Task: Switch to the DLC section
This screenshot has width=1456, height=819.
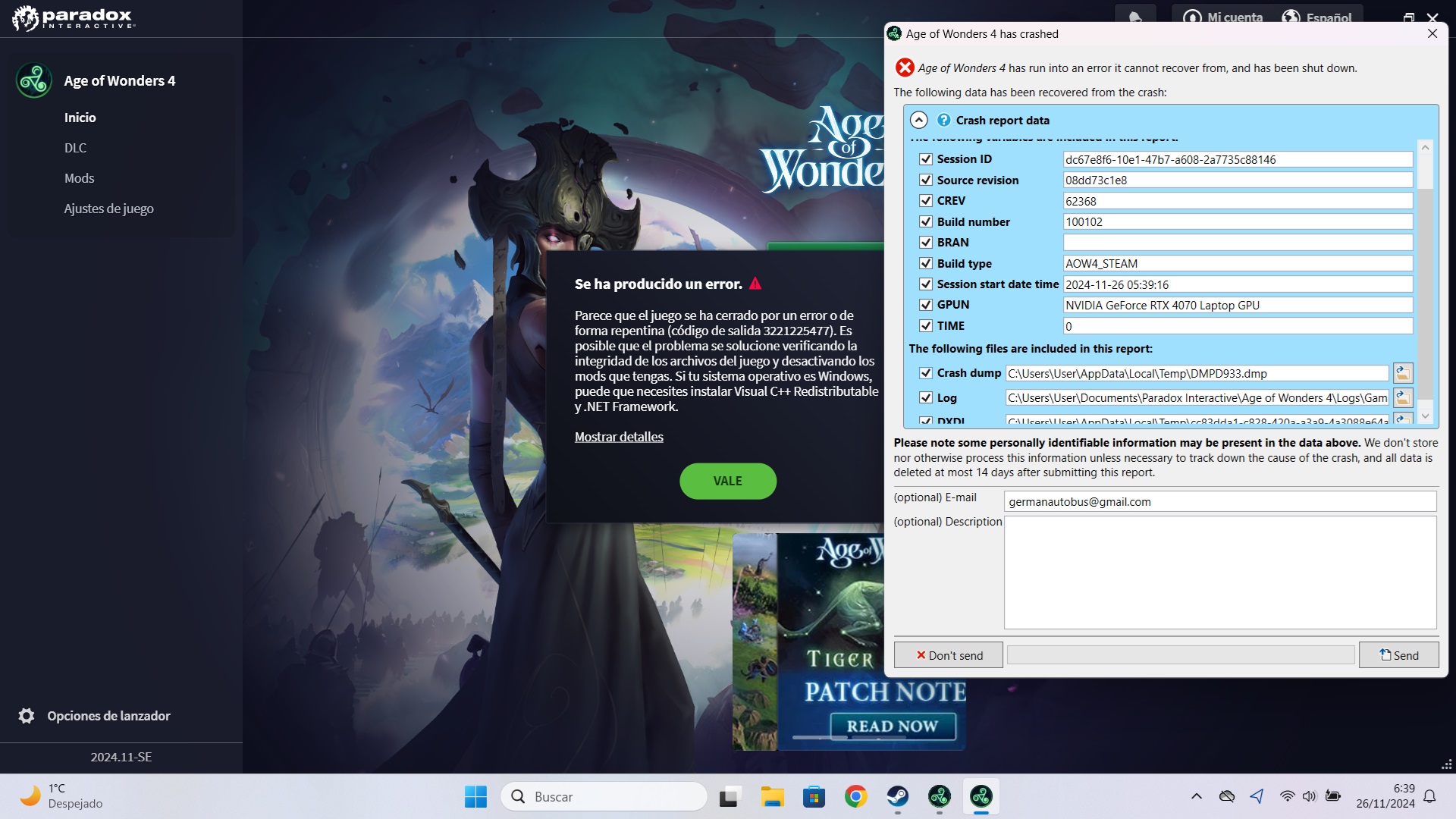Action: tap(75, 148)
